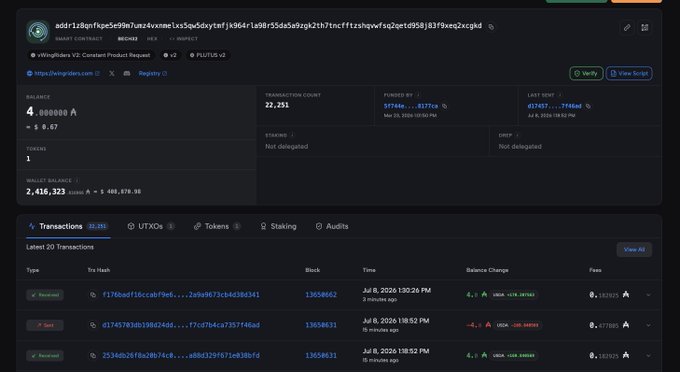Click the Verify button
This screenshot has height=372, width=680.
click(x=586, y=73)
